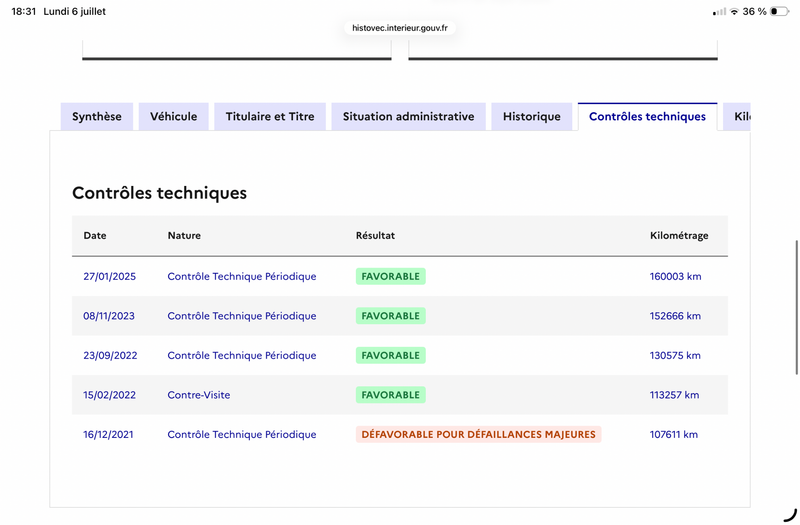Click the Contrôles techniques section heading
This screenshot has height=525, width=800.
[x=159, y=193]
